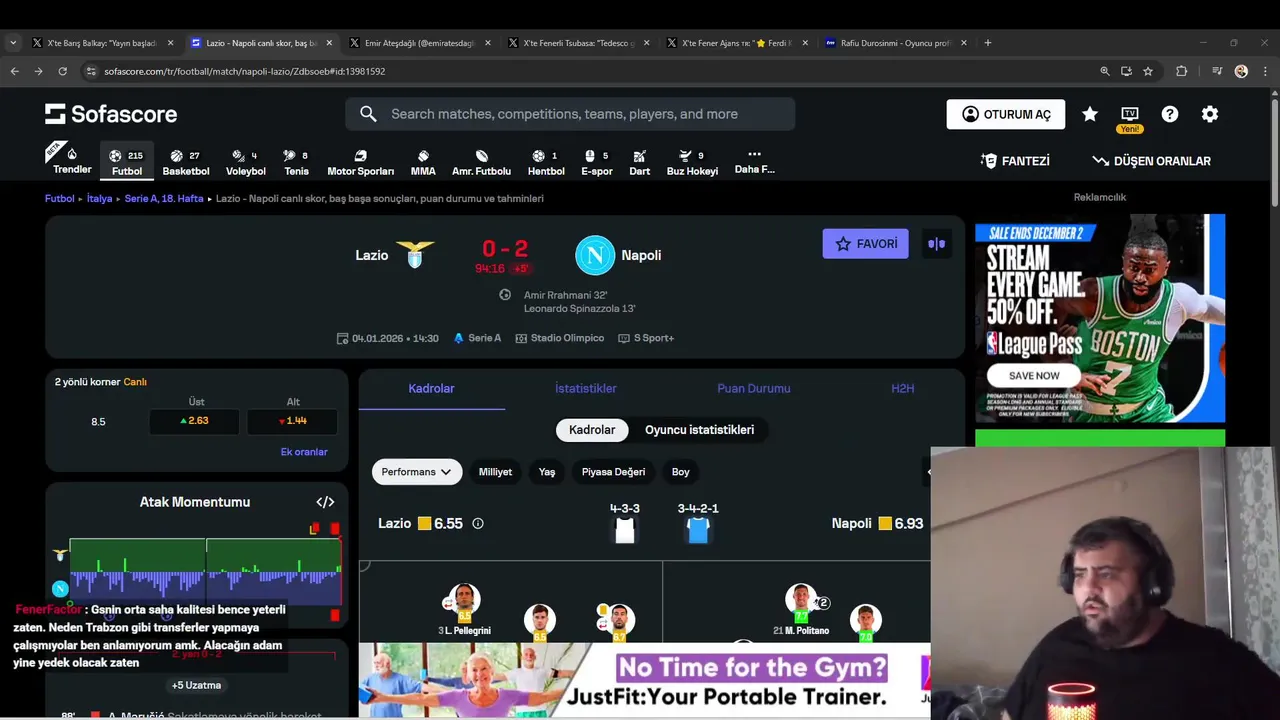Image resolution: width=1280 pixels, height=720 pixels.
Task: Open TV schedule icon marked Yeni
Action: 1130,118
